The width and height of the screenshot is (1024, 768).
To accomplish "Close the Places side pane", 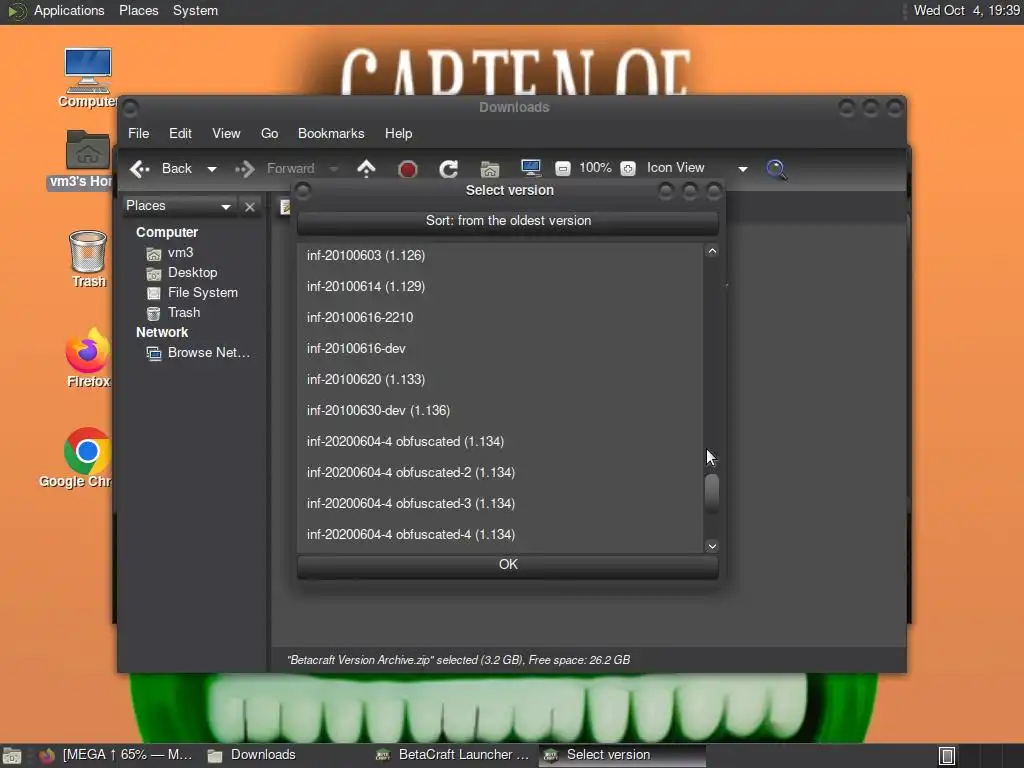I will [249, 207].
